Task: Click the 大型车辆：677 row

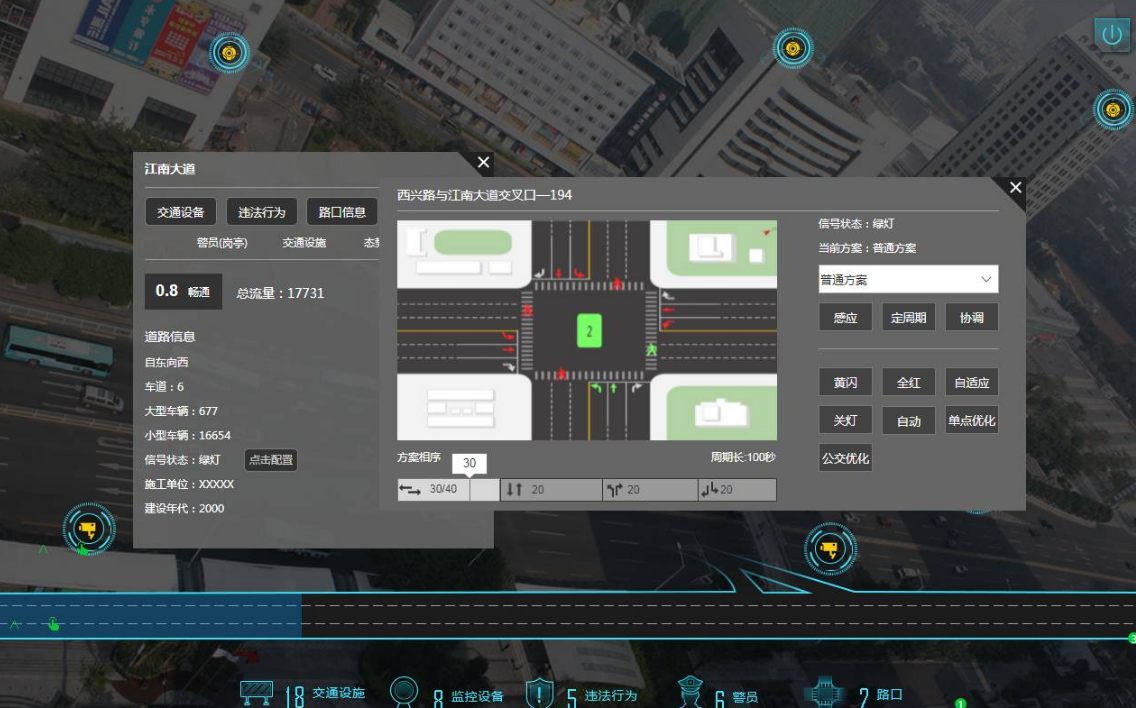Action: tap(181, 411)
